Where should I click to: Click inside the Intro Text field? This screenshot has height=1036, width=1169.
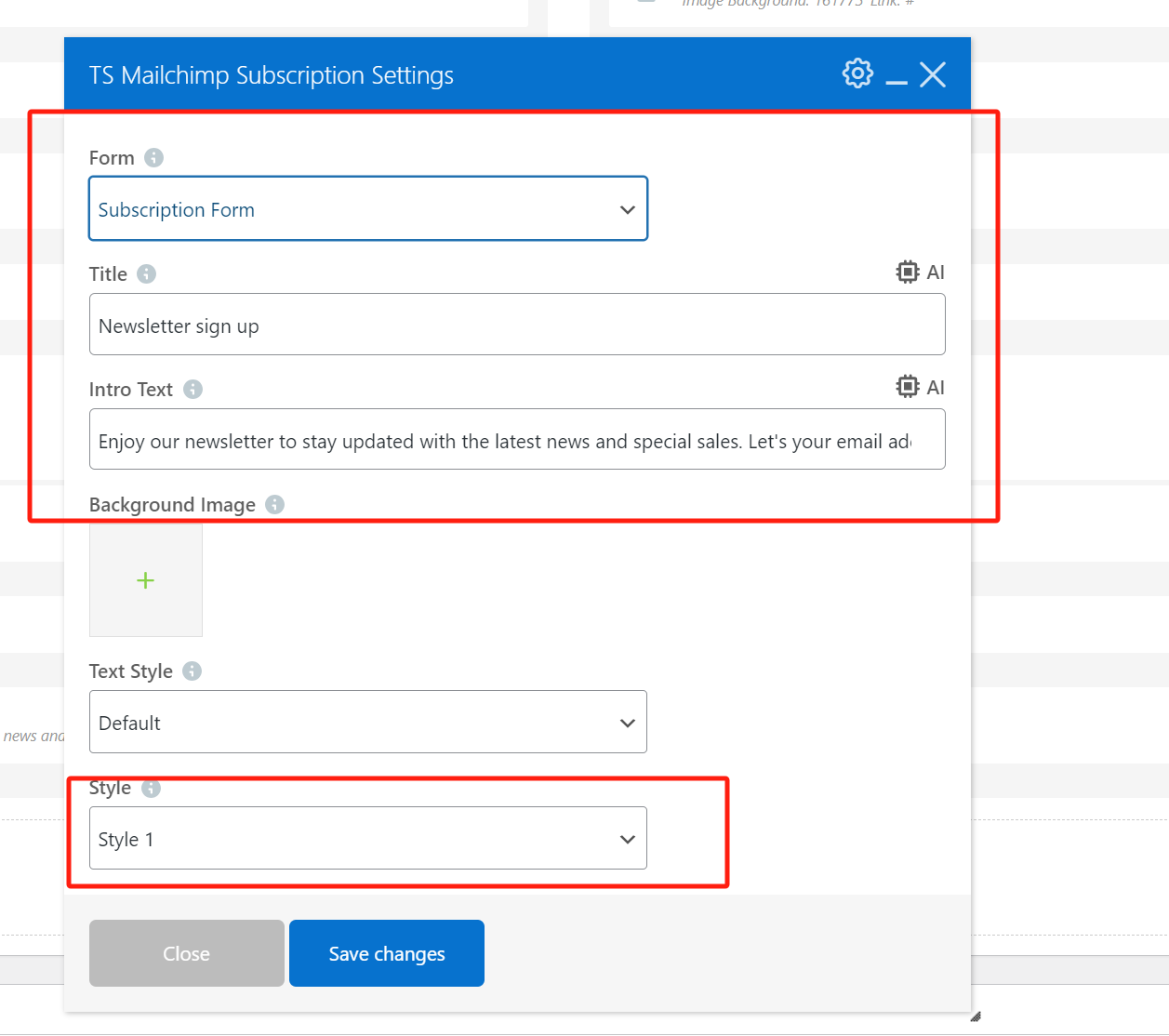(x=517, y=439)
